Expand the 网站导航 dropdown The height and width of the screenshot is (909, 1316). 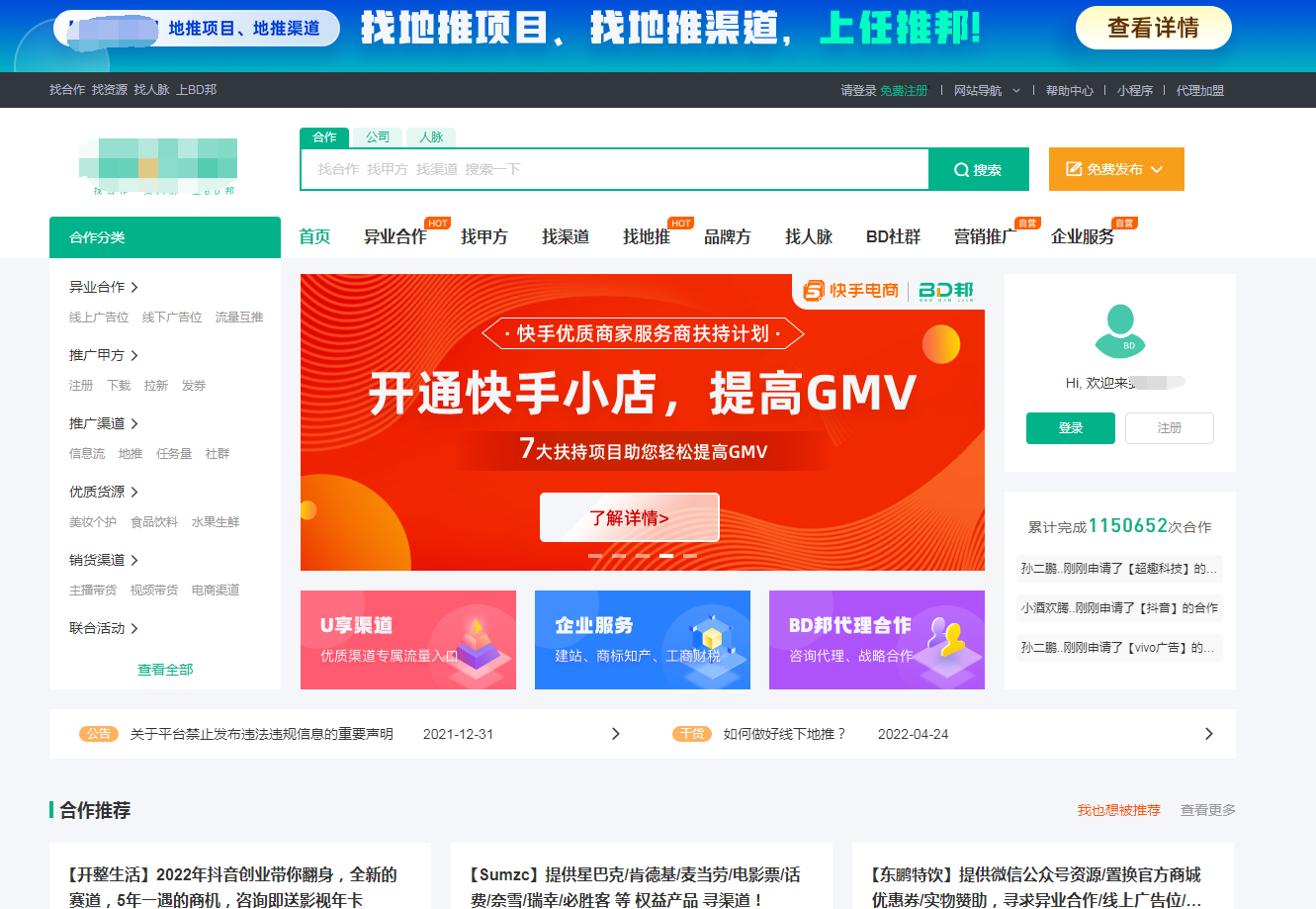click(x=1015, y=90)
